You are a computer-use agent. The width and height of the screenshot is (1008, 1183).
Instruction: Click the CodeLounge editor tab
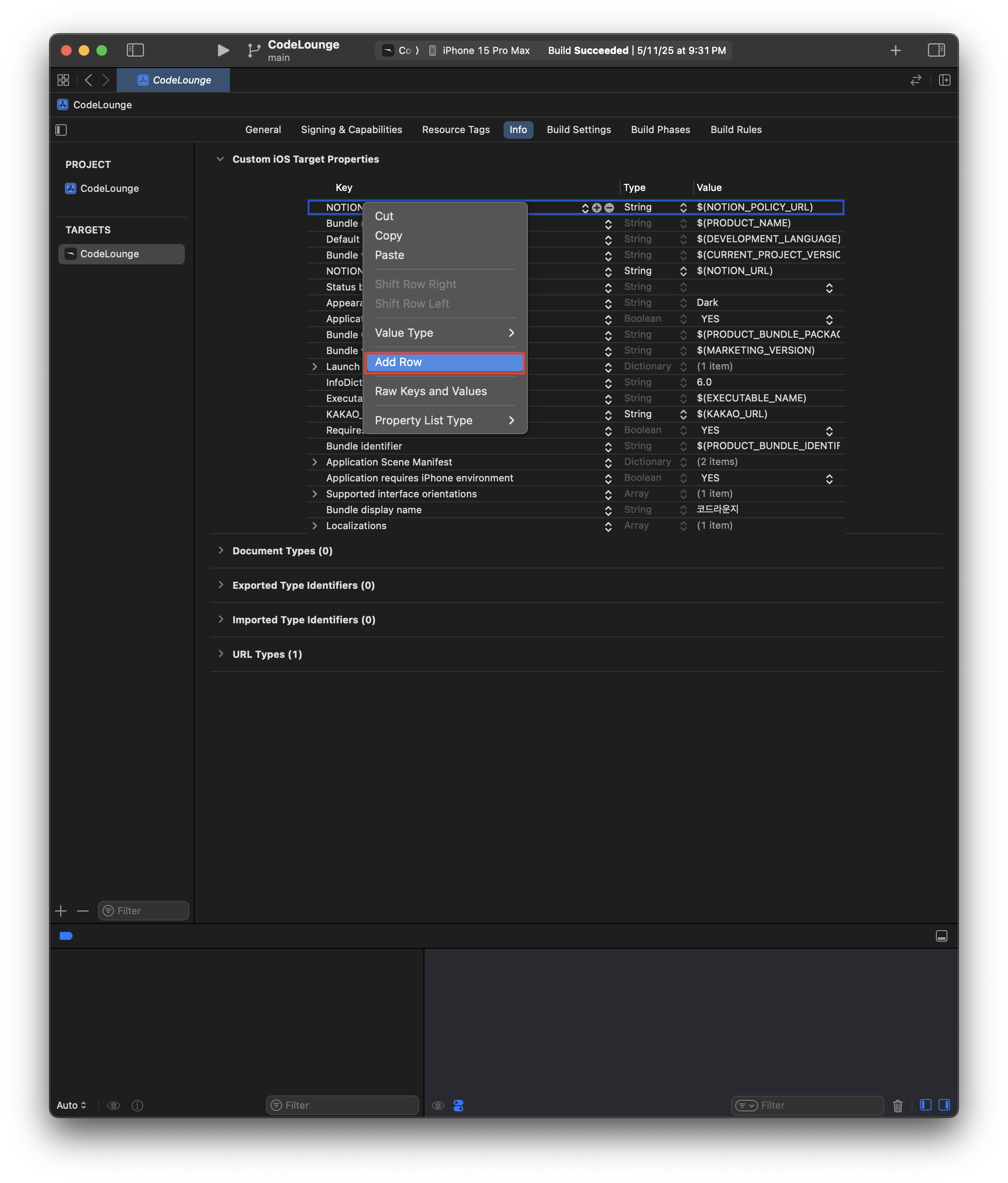pyautogui.click(x=174, y=80)
